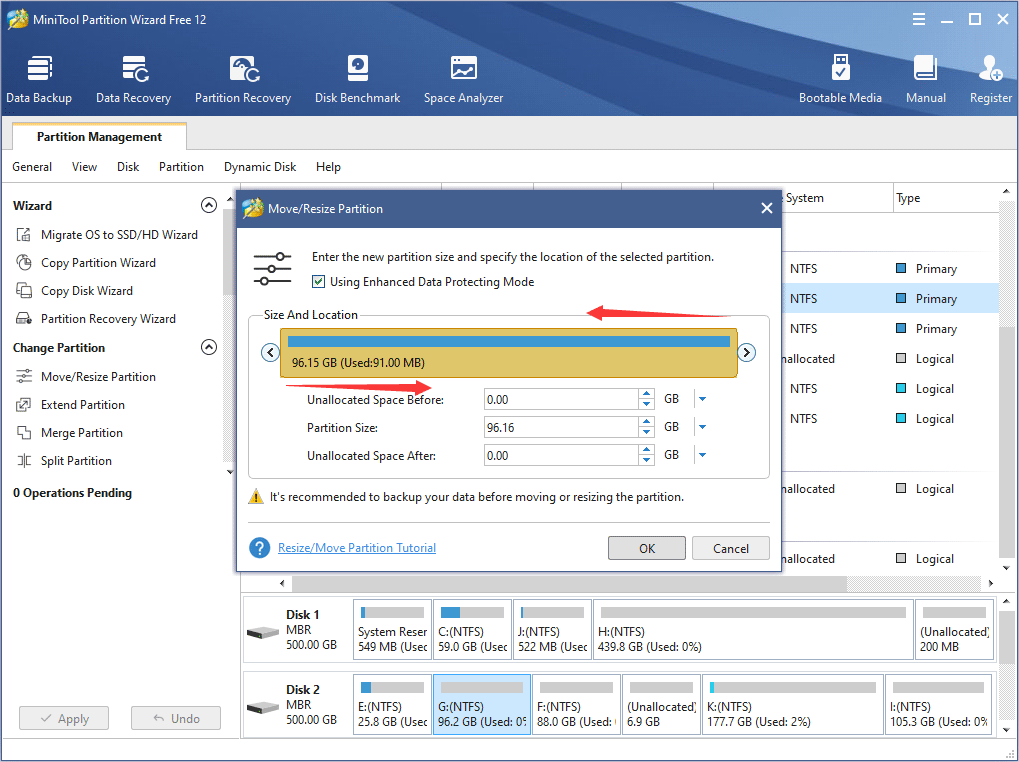
Task: Click in the Unallocated Space After field
Action: [x=561, y=455]
